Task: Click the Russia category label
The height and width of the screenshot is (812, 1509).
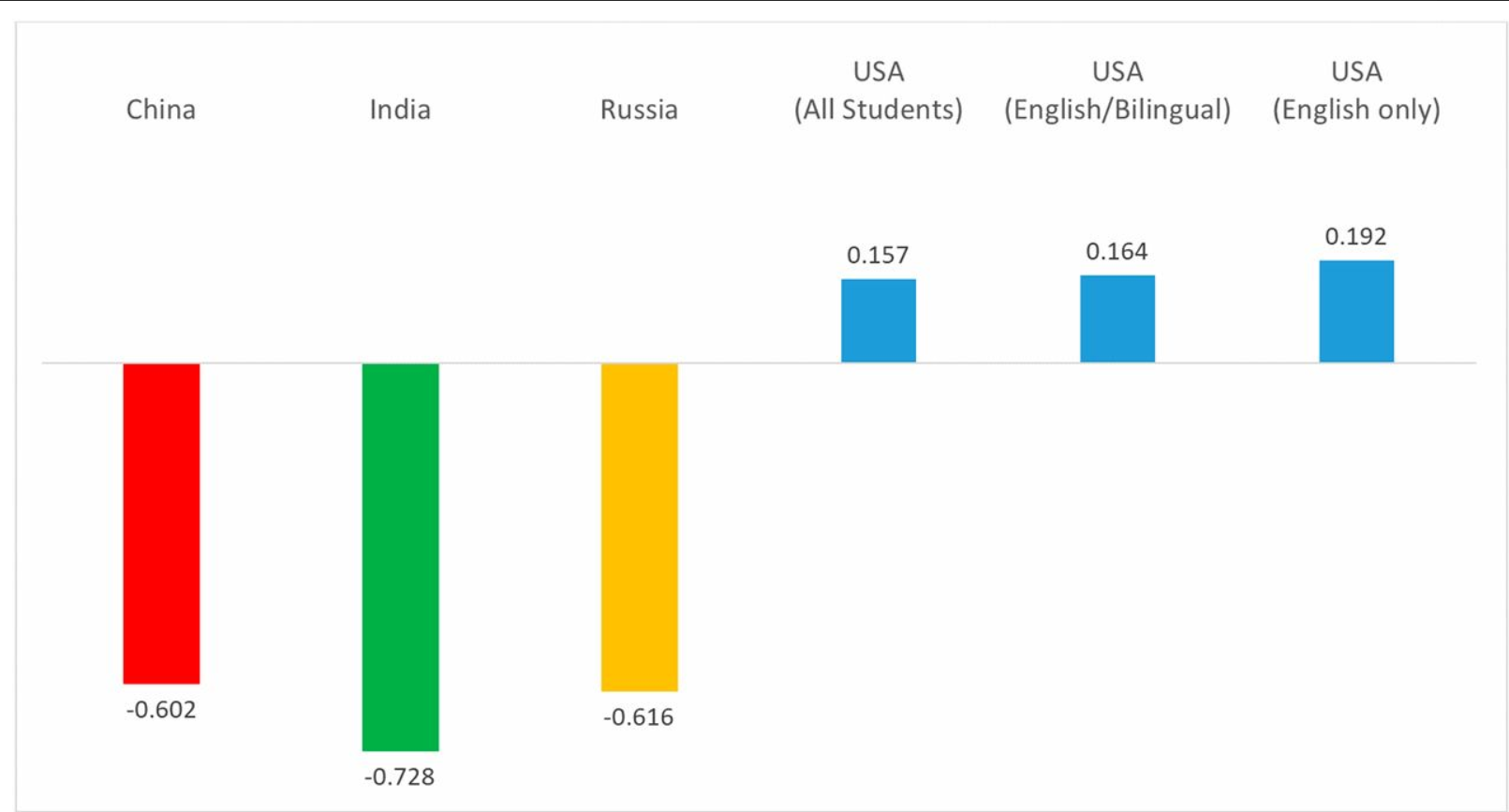Action: (639, 110)
